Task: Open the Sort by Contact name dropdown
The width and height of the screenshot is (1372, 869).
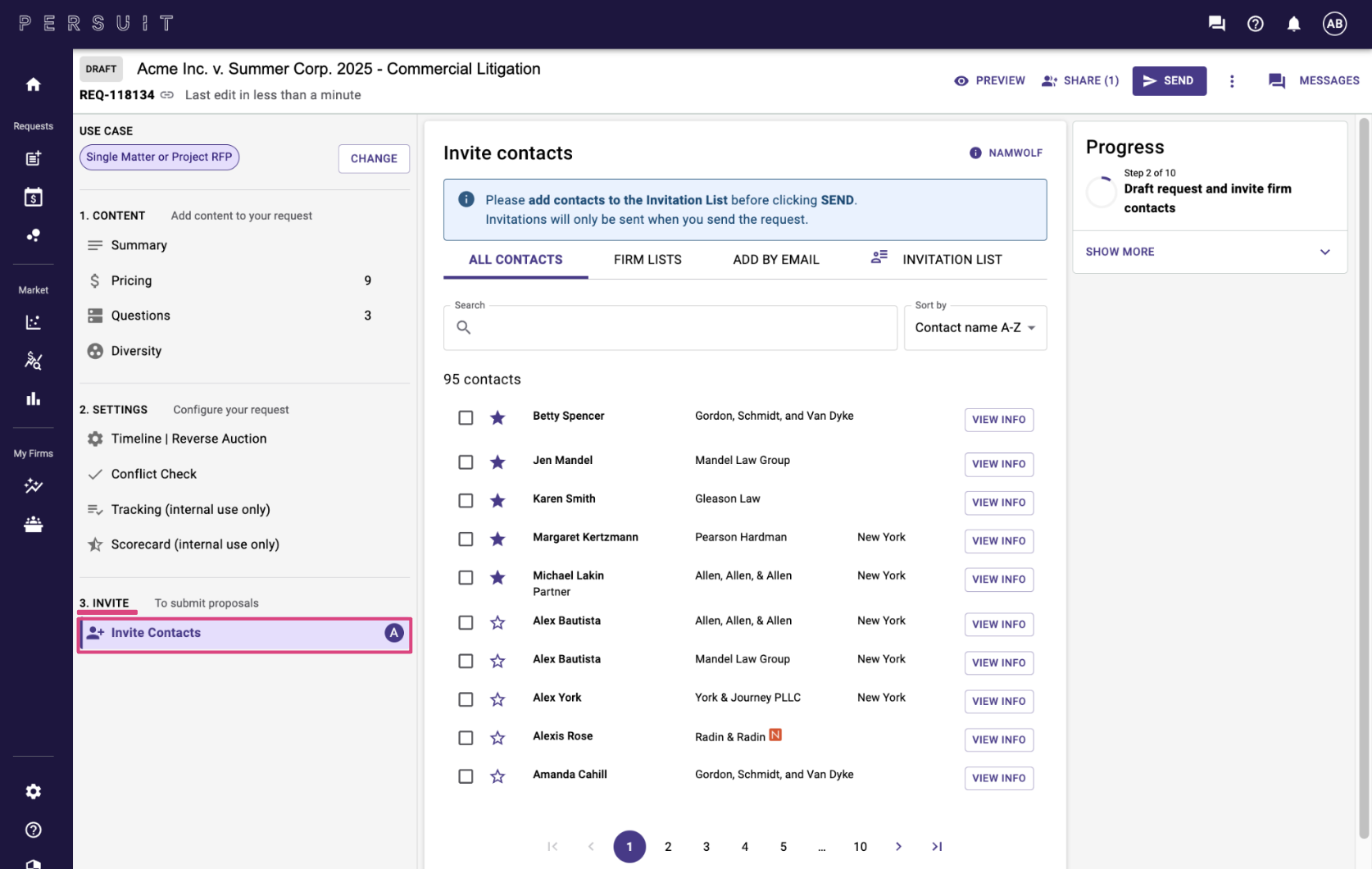Action: (x=975, y=328)
